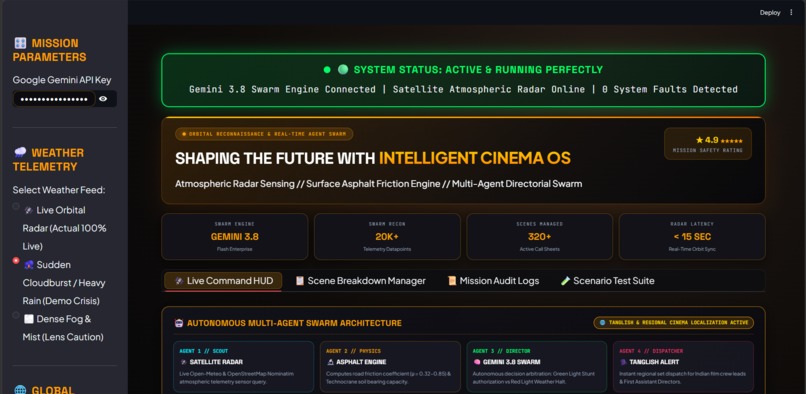
Task: Select Live Orbital Radar weather feed
Action: [x=16, y=206]
